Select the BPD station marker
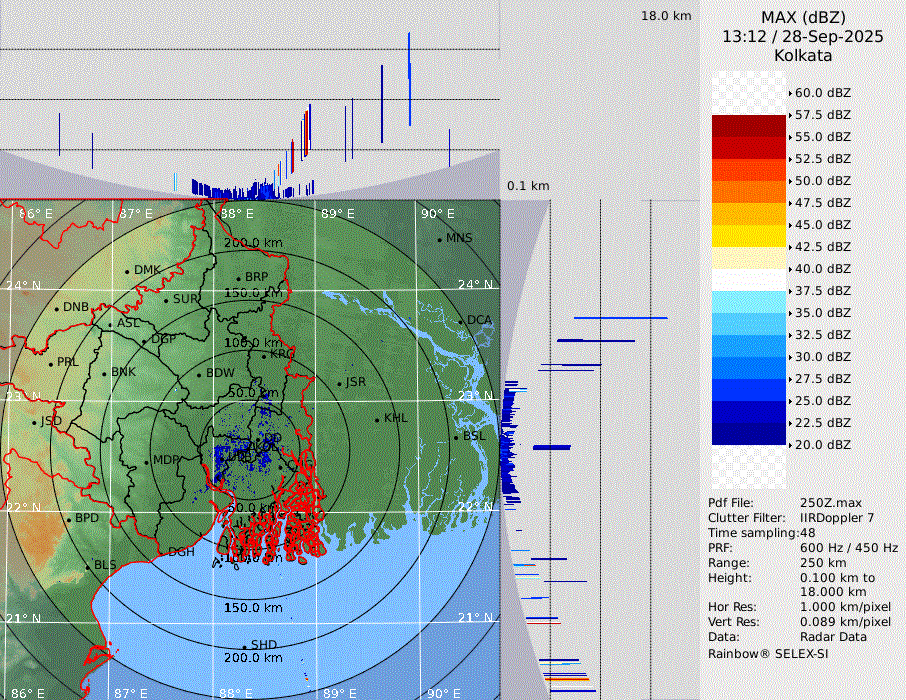 [68, 519]
